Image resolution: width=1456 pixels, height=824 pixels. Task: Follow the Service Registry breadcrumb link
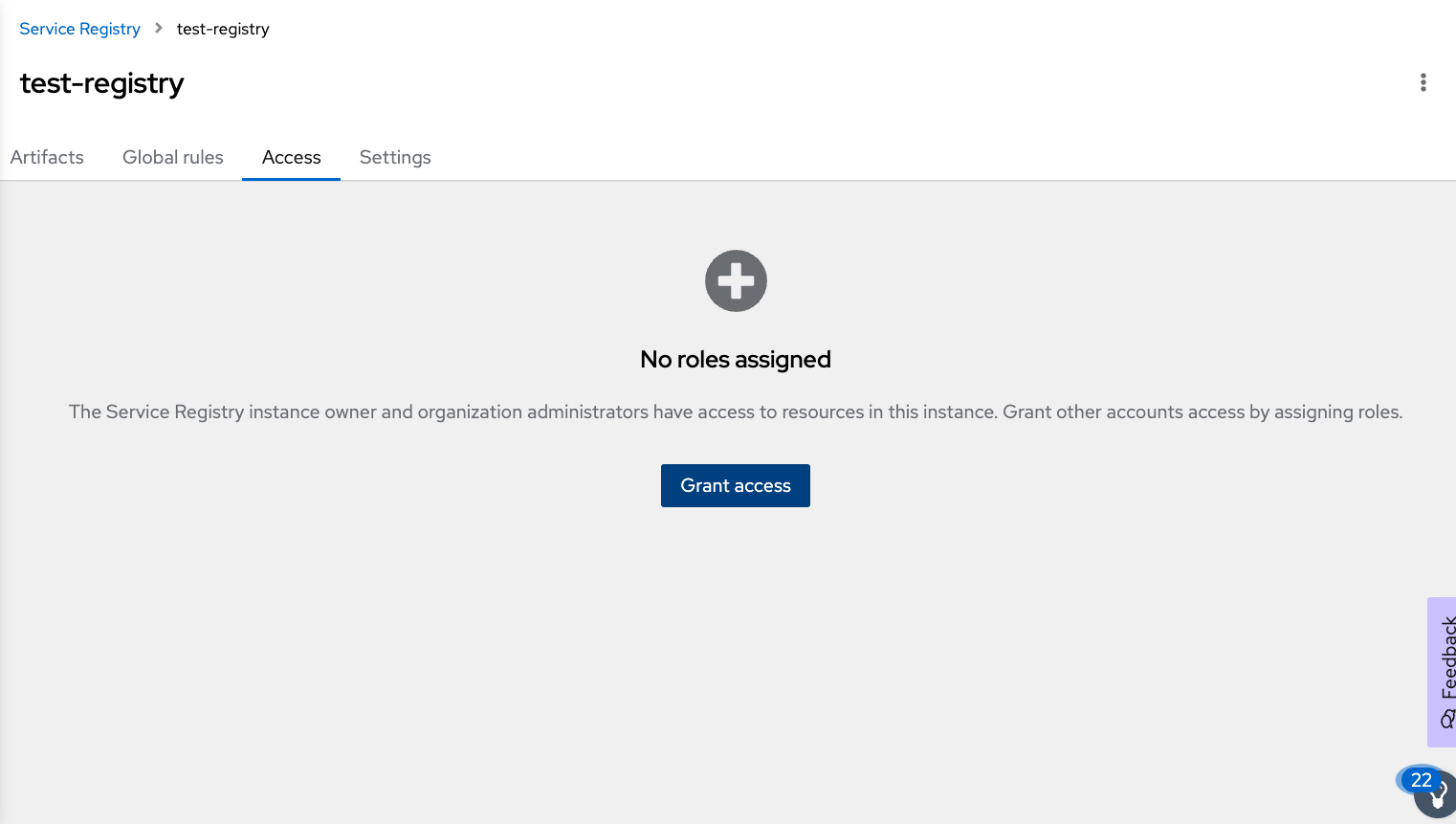pyautogui.click(x=79, y=29)
